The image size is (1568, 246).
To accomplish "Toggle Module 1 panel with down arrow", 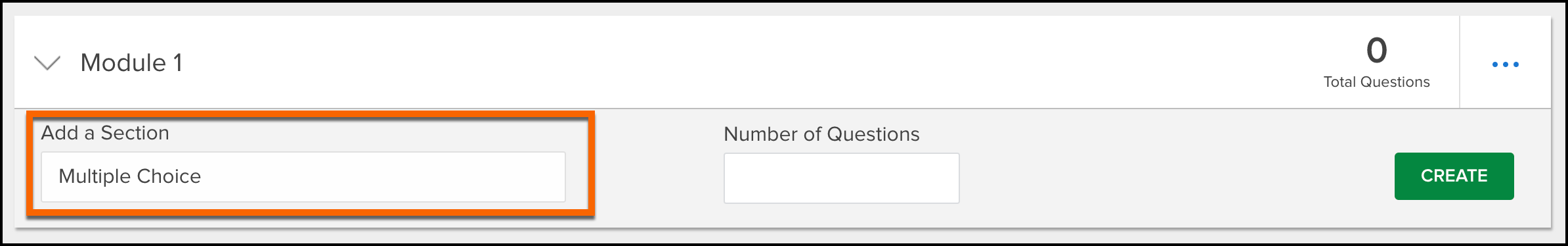I will (47, 64).
